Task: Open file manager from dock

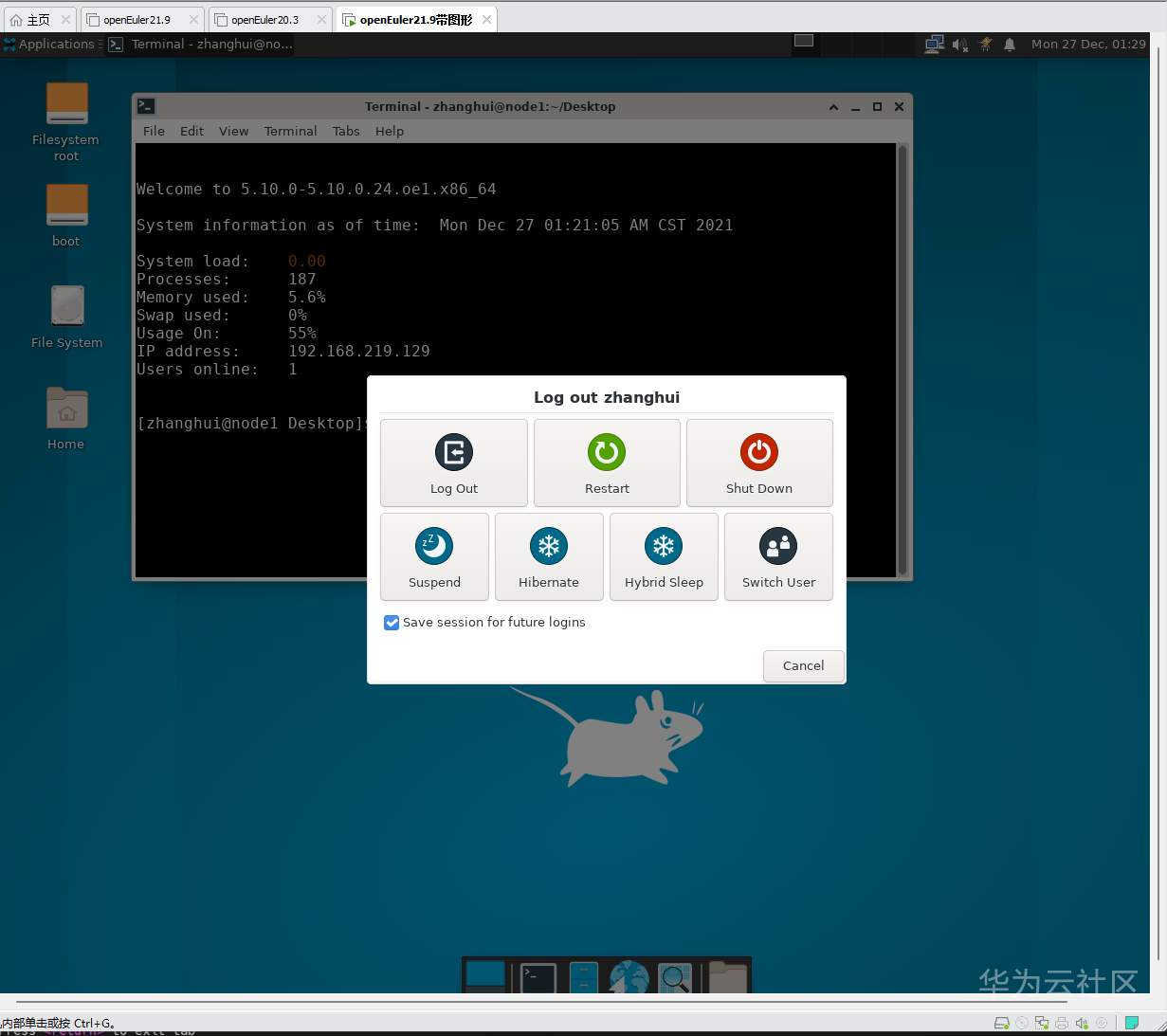Action: point(584,977)
